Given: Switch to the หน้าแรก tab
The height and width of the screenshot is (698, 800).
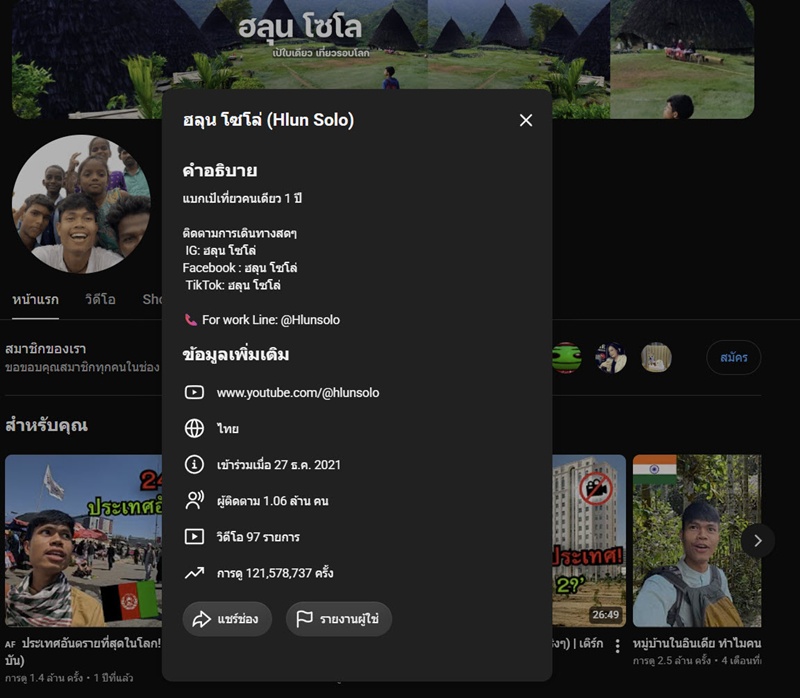Looking at the screenshot, I should 35,300.
